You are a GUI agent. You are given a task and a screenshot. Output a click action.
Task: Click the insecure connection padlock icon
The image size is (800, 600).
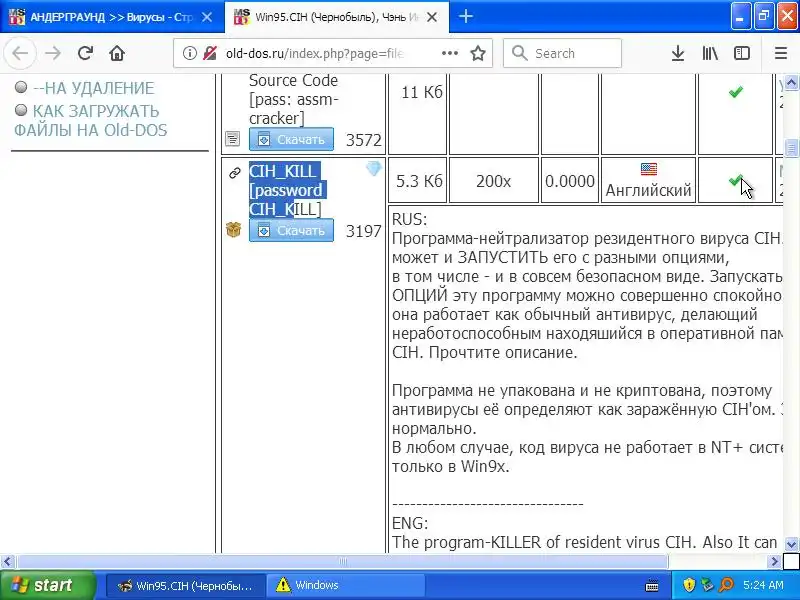click(x=210, y=53)
